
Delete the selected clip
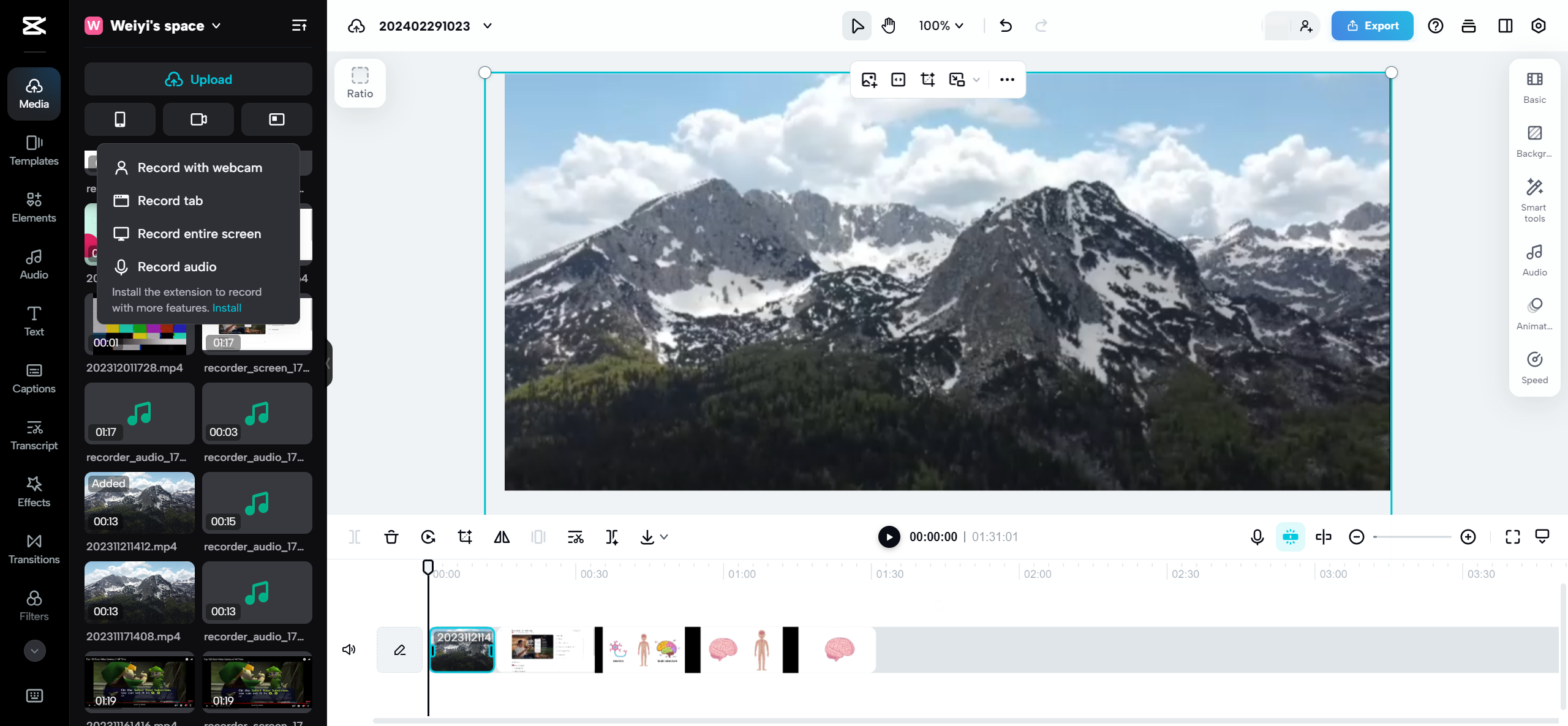[391, 536]
